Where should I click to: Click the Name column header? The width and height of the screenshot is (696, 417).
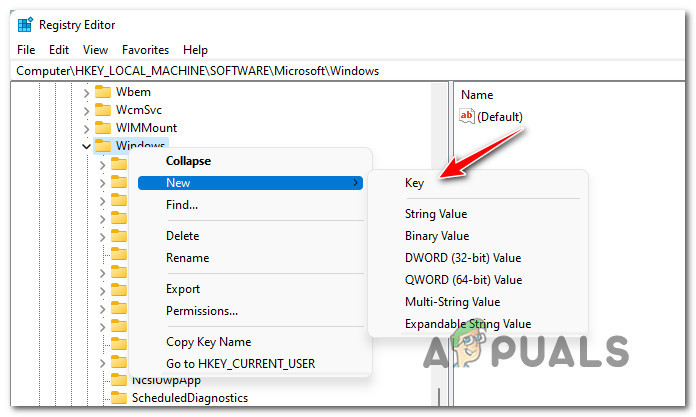click(x=477, y=95)
